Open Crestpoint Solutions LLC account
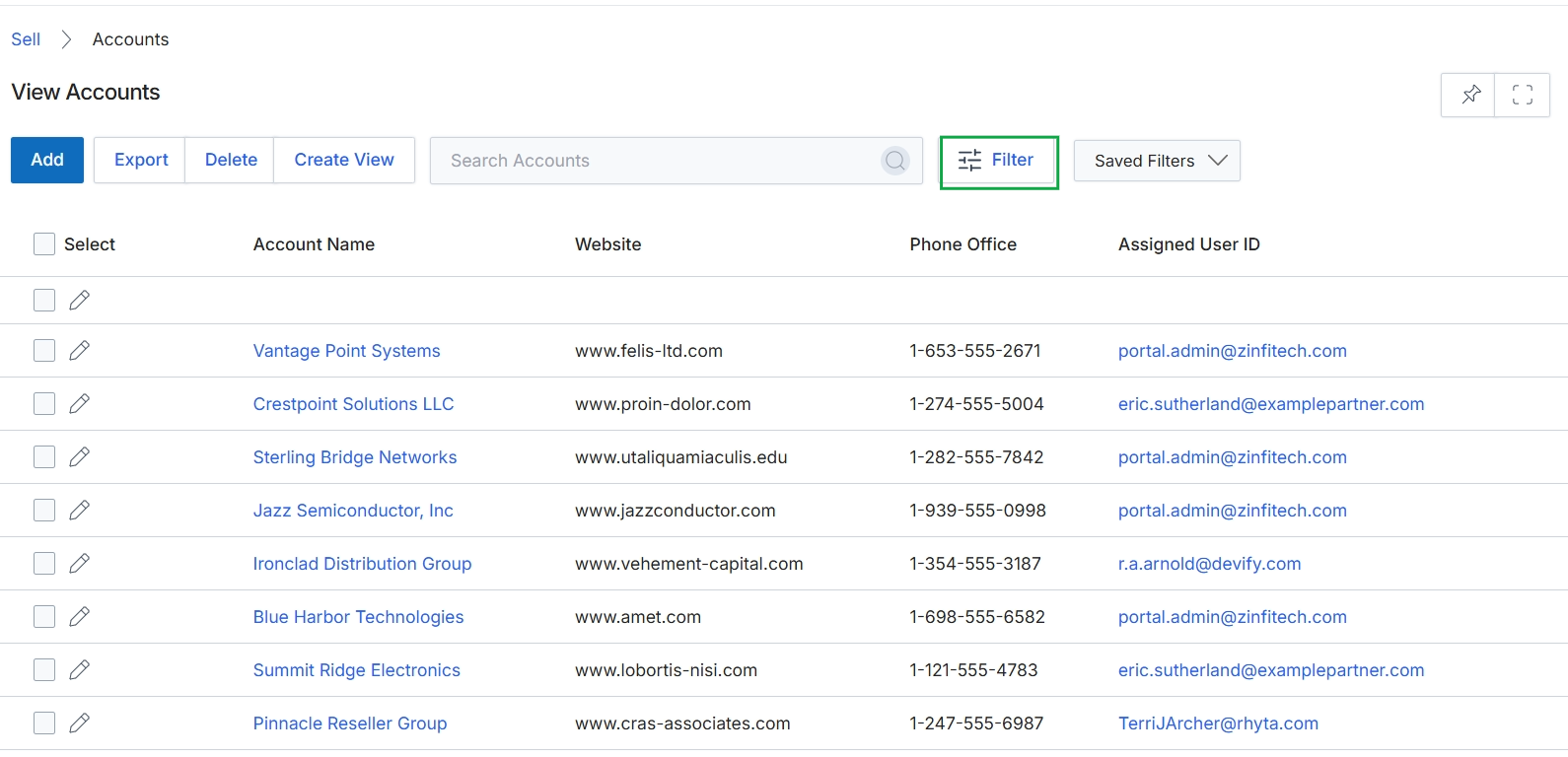This screenshot has height=757, width=1568. [x=353, y=404]
